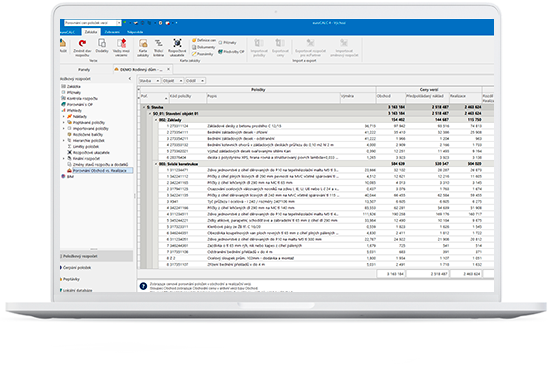This screenshot has height=382, width=550.
Task: Open Dokumenty in the ribbon
Action: [203, 47]
